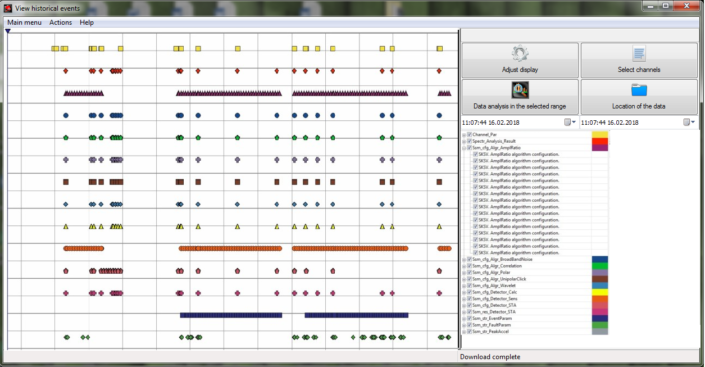The width and height of the screenshot is (705, 367).
Task: Expand the Som_str_EventParam tree node
Action: click(464, 318)
